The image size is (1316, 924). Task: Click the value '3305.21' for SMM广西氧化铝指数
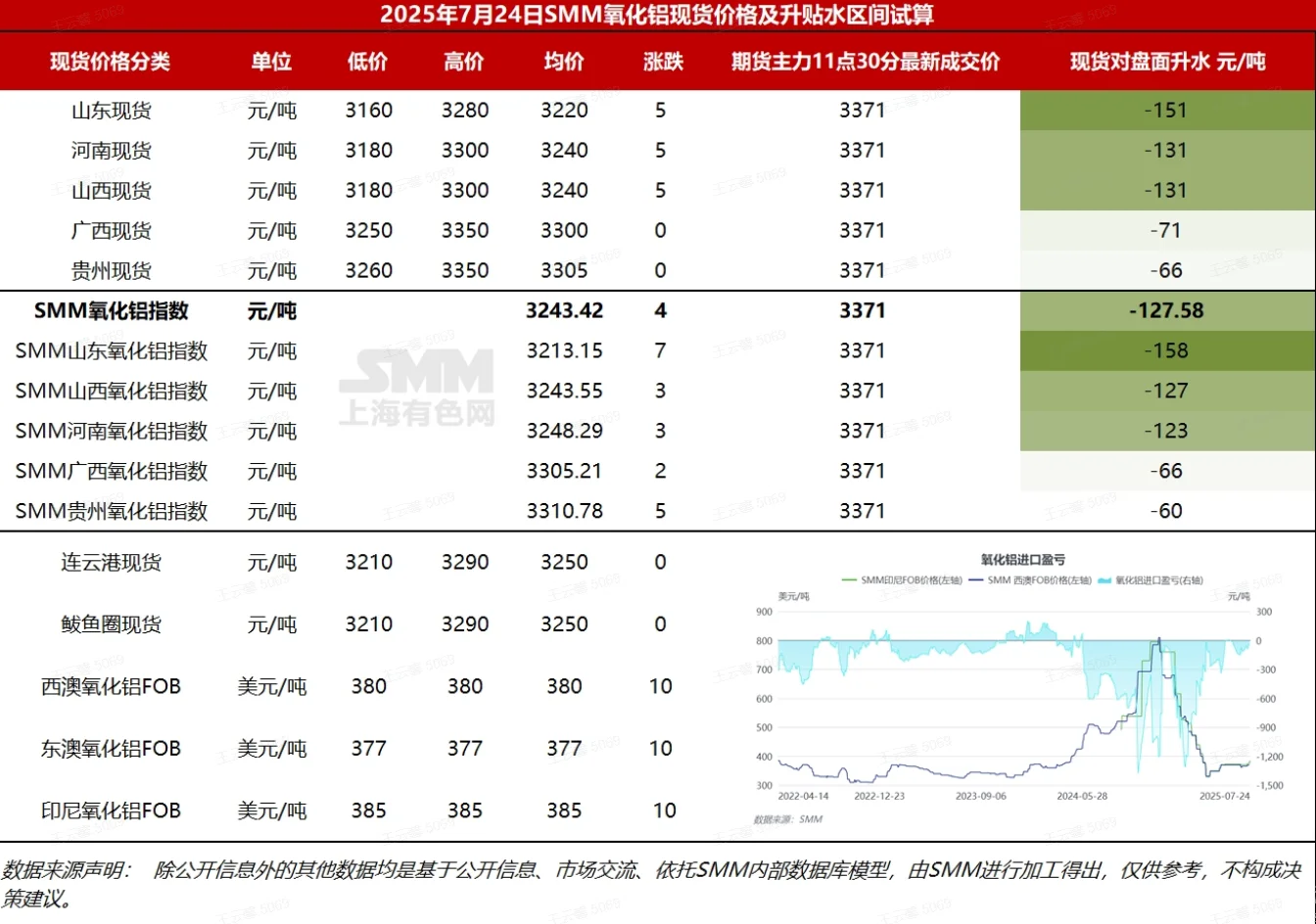tap(565, 472)
